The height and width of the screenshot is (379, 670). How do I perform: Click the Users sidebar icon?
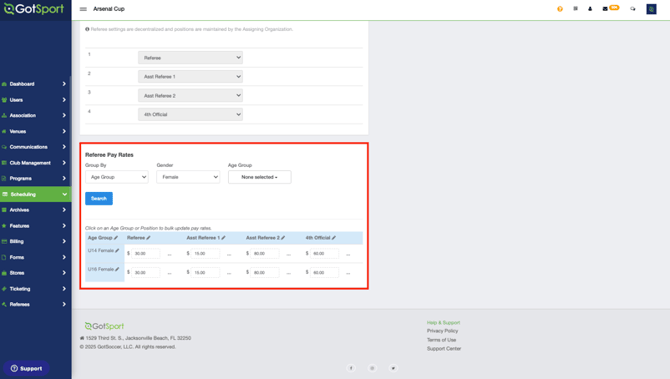pos(4,100)
